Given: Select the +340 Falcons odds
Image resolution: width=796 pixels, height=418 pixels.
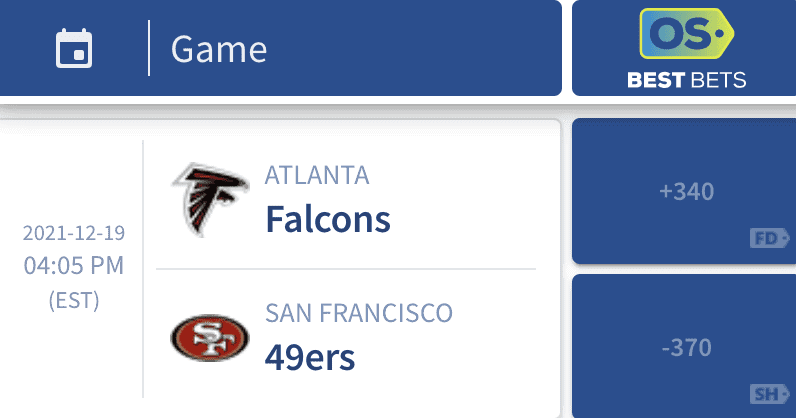Looking at the screenshot, I should click(686, 191).
